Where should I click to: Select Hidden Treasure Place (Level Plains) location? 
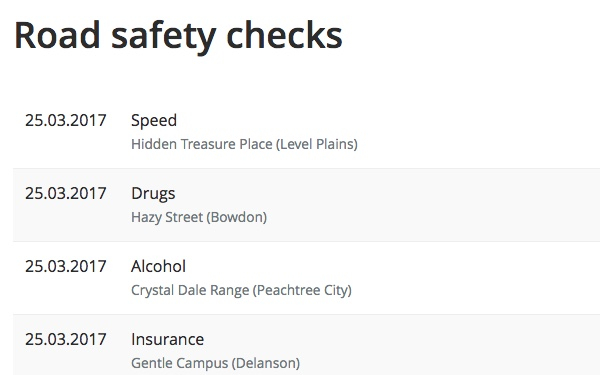click(244, 144)
